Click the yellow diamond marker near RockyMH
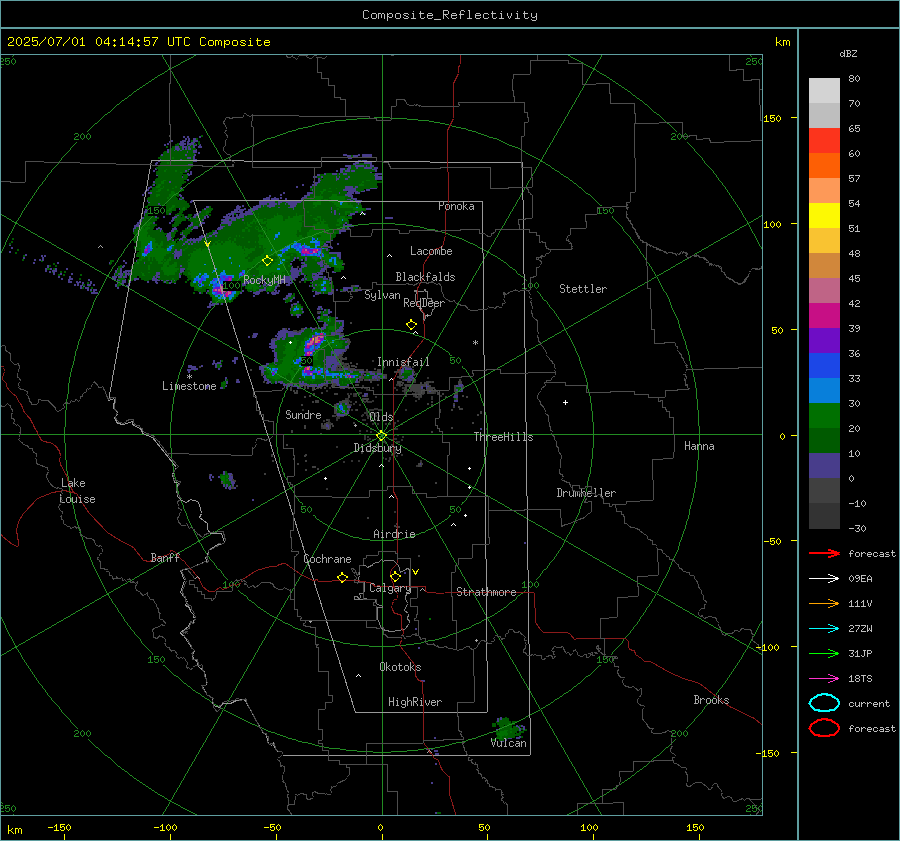This screenshot has height=841, width=900. pos(267,261)
